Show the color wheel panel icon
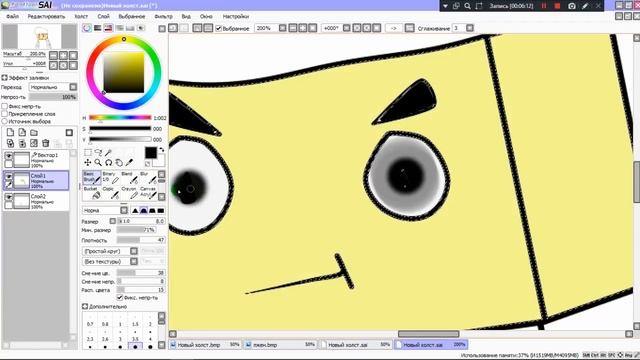Viewport: 640px width, 360px height. click(87, 28)
